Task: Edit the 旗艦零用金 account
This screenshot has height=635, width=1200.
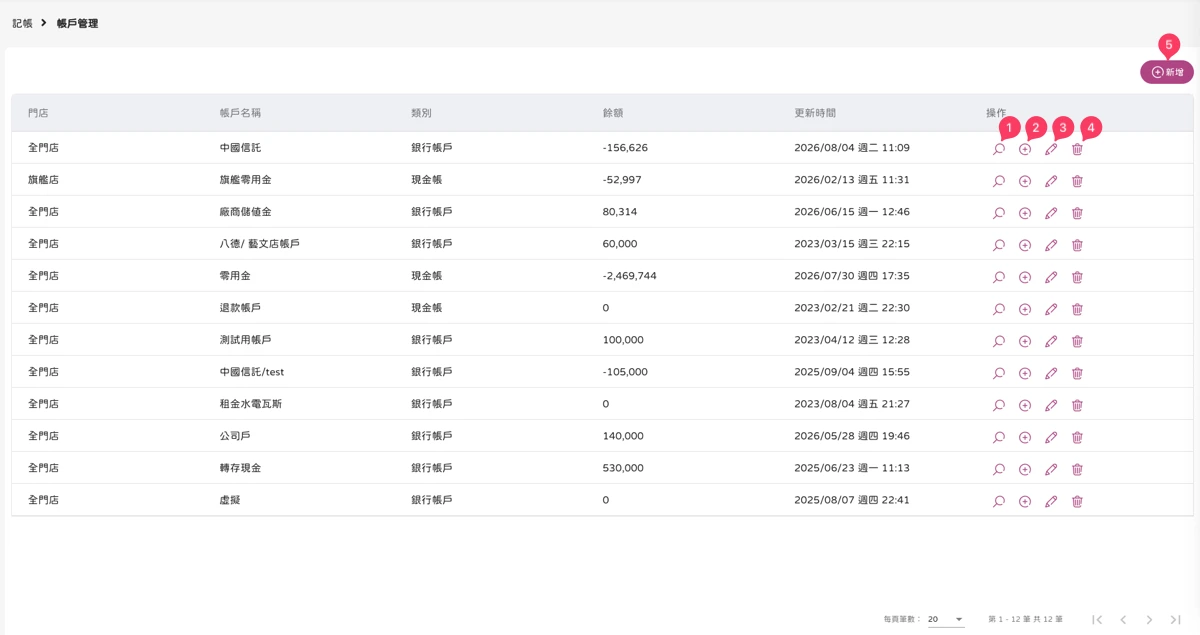Action: pyautogui.click(x=1051, y=181)
